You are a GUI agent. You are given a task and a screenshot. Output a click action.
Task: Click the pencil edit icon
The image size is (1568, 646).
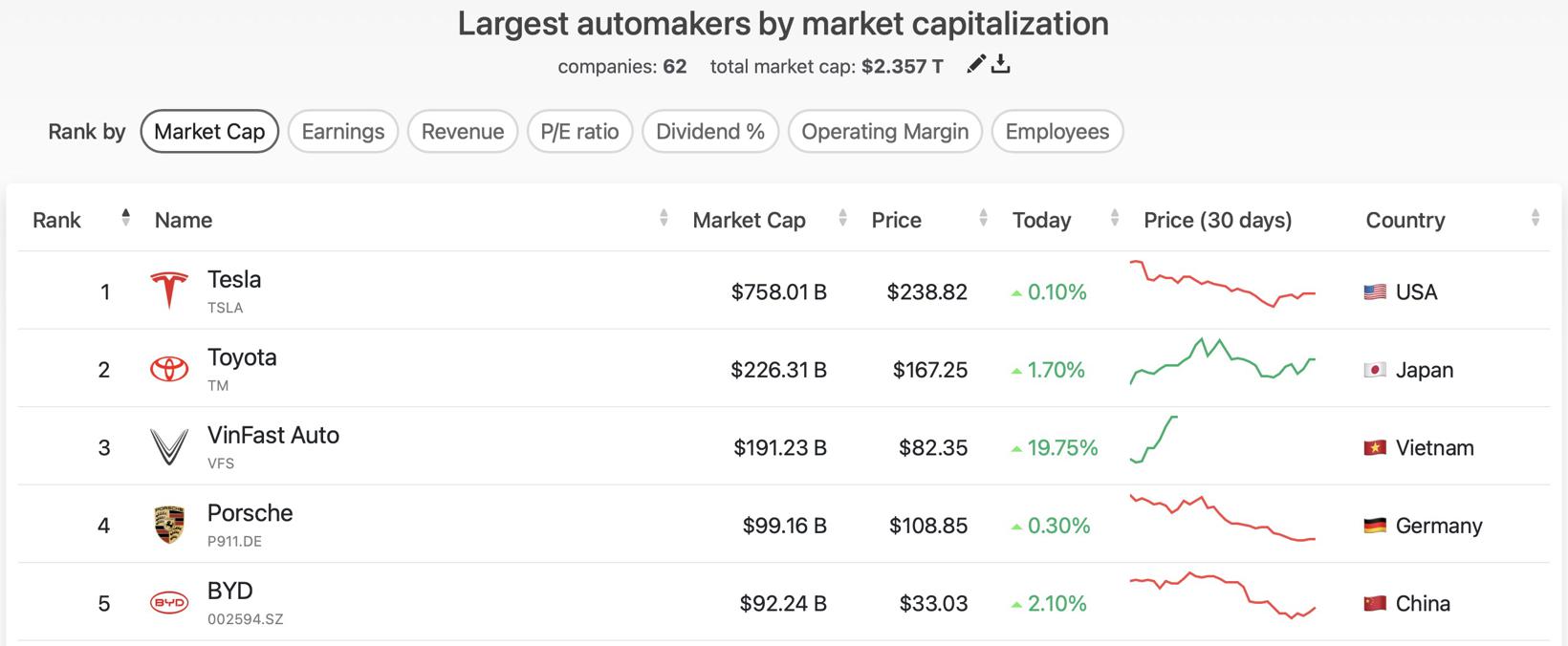click(x=975, y=64)
